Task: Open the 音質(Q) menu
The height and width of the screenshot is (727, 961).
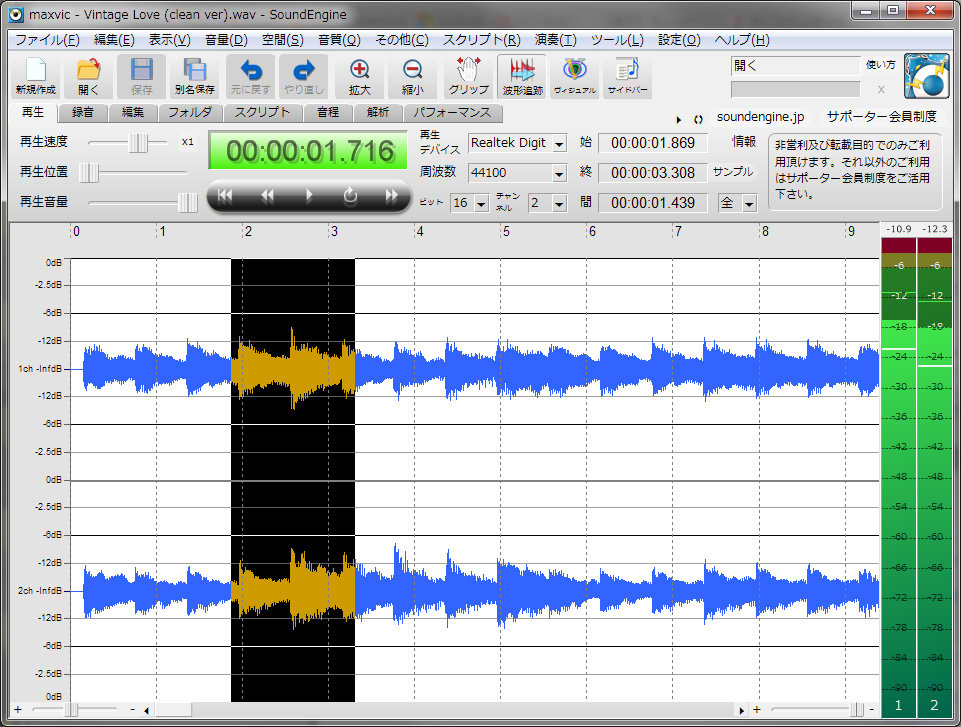Action: click(x=339, y=40)
